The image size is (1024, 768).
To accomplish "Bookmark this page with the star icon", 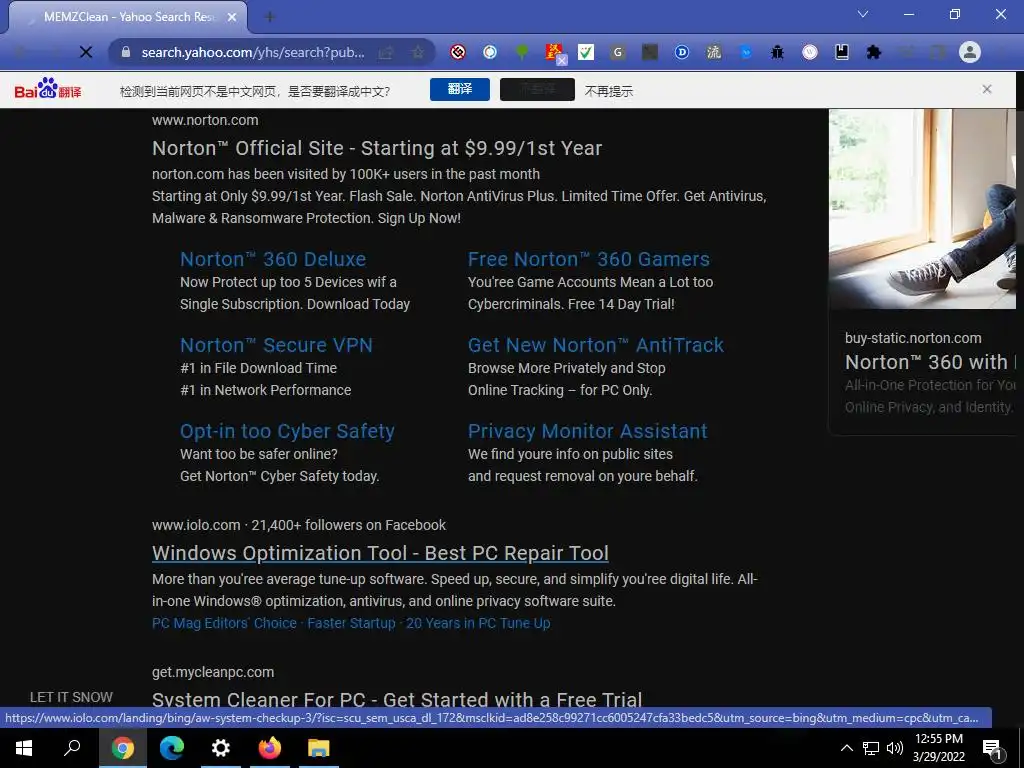I will click(x=418, y=52).
